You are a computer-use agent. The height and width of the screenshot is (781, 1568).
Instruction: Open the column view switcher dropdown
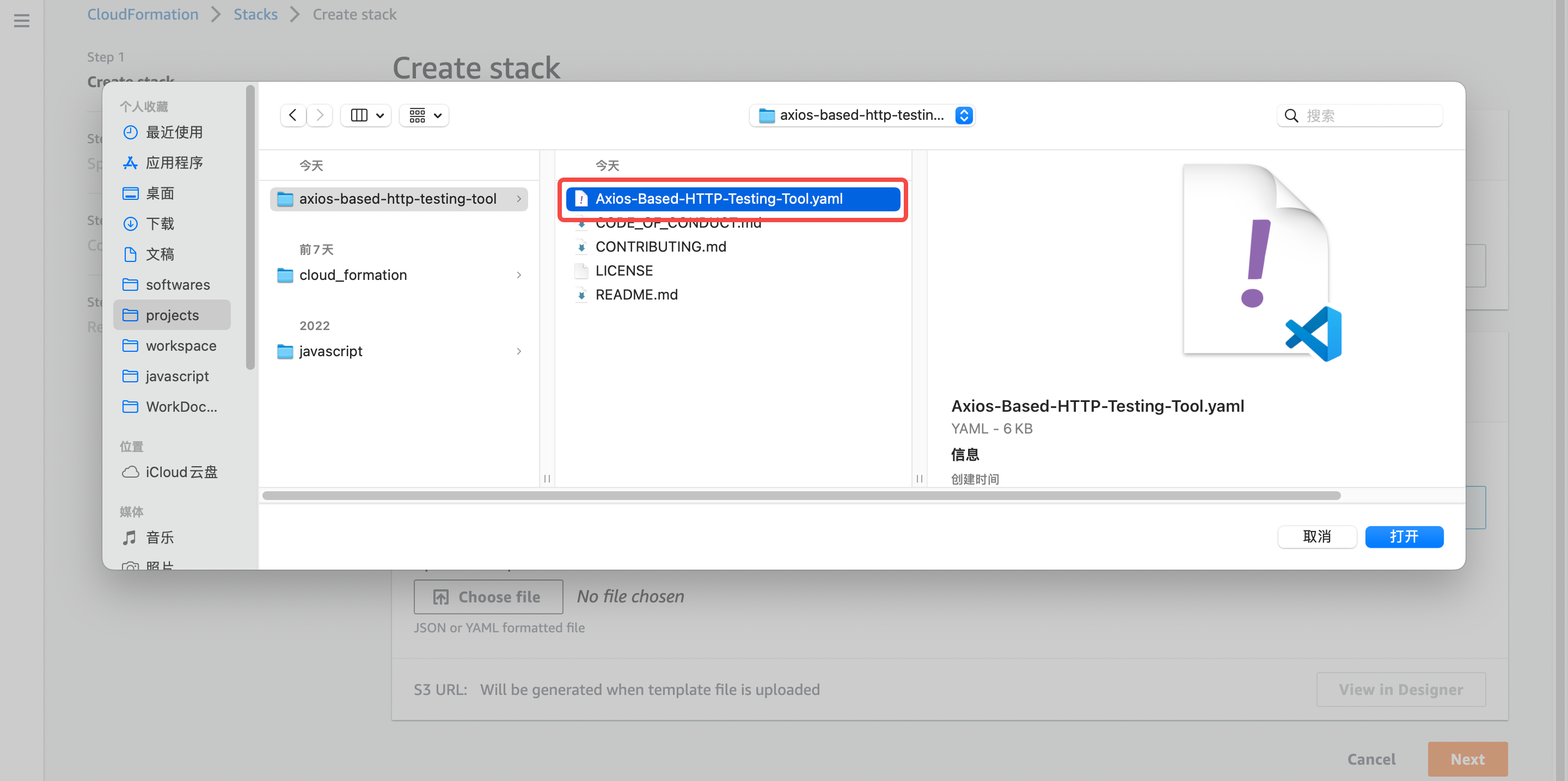point(366,115)
